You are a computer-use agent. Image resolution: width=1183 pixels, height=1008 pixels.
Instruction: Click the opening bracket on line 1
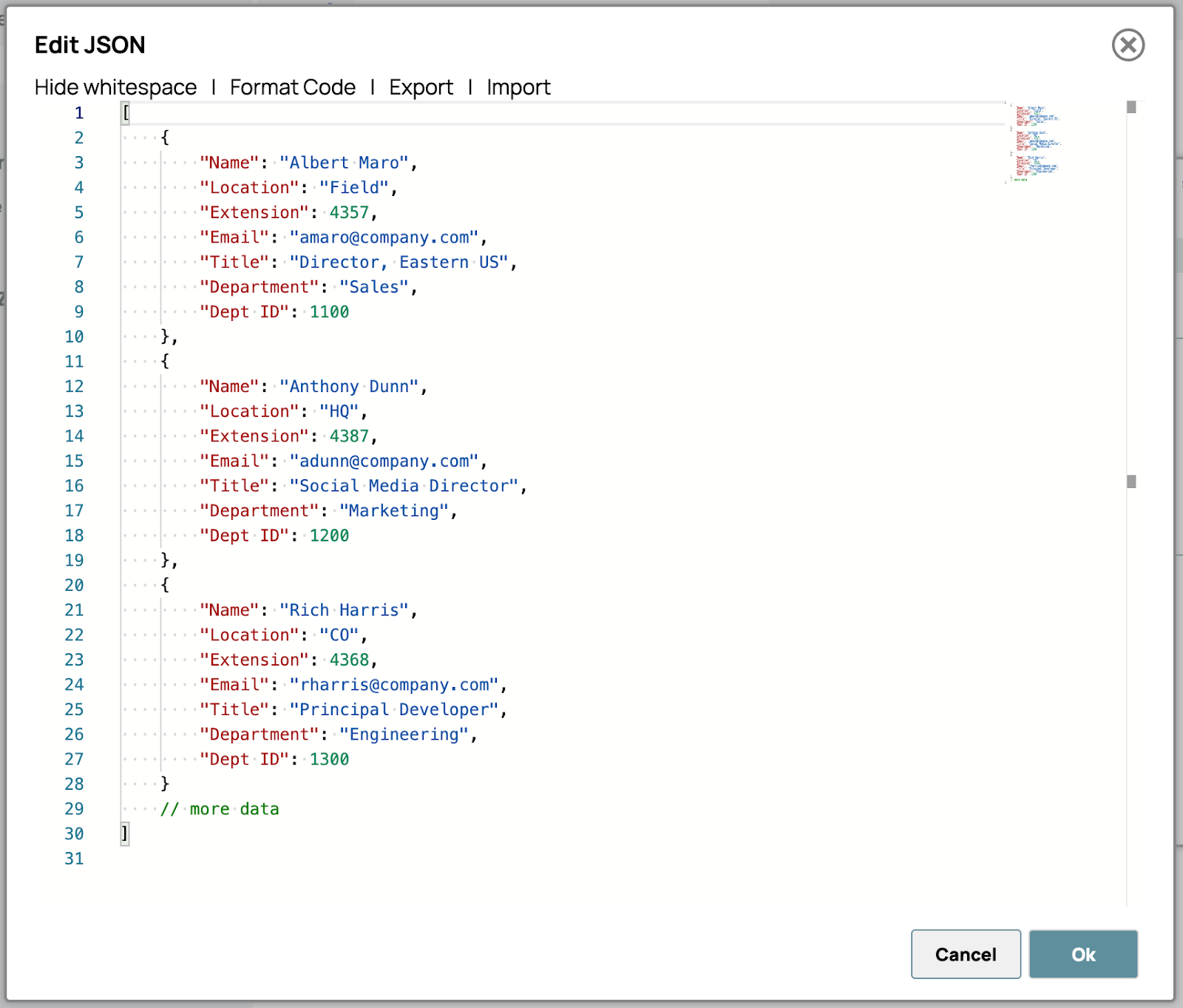[x=126, y=113]
